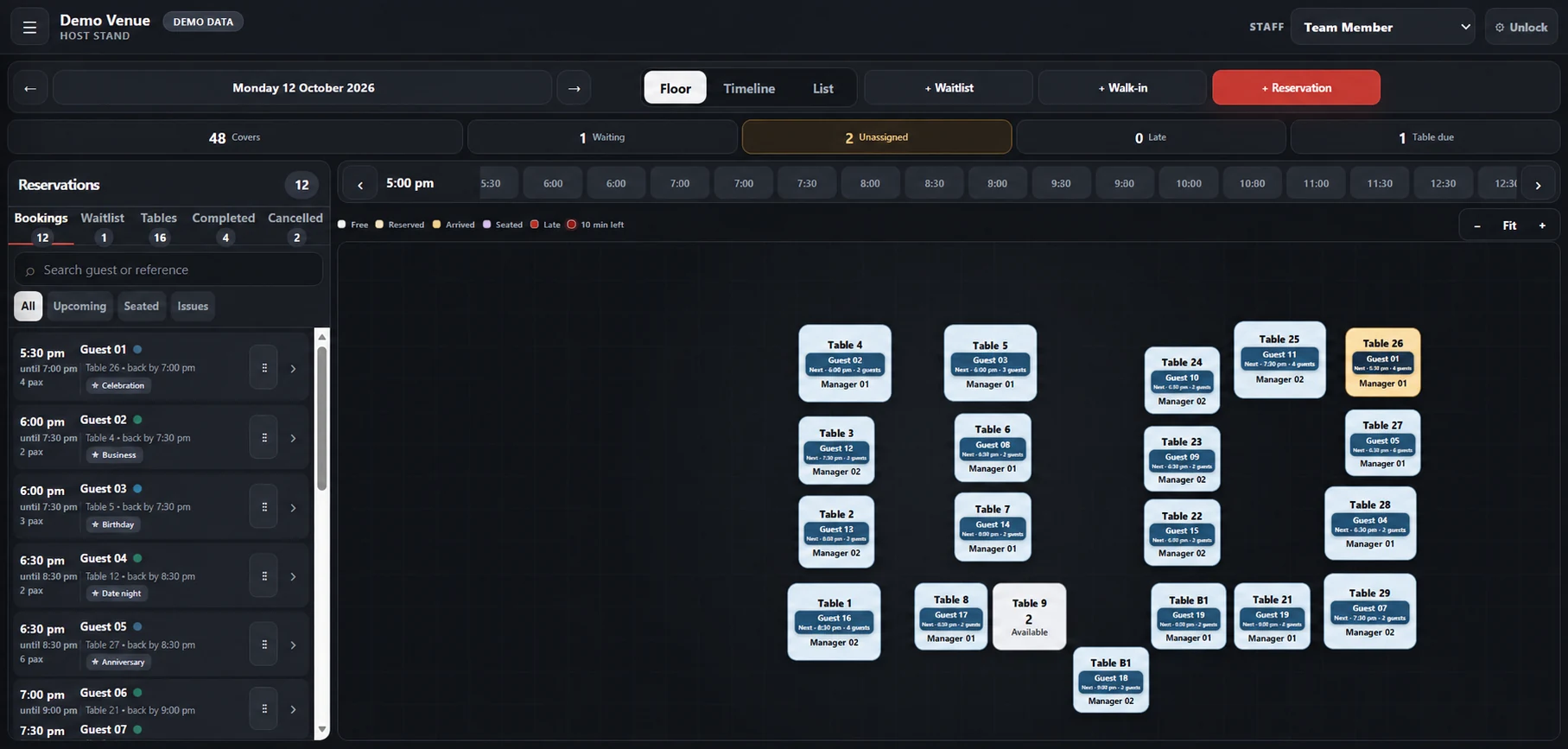Open the options menu for Guest 05 booking
The height and width of the screenshot is (749, 1568).
click(x=263, y=644)
